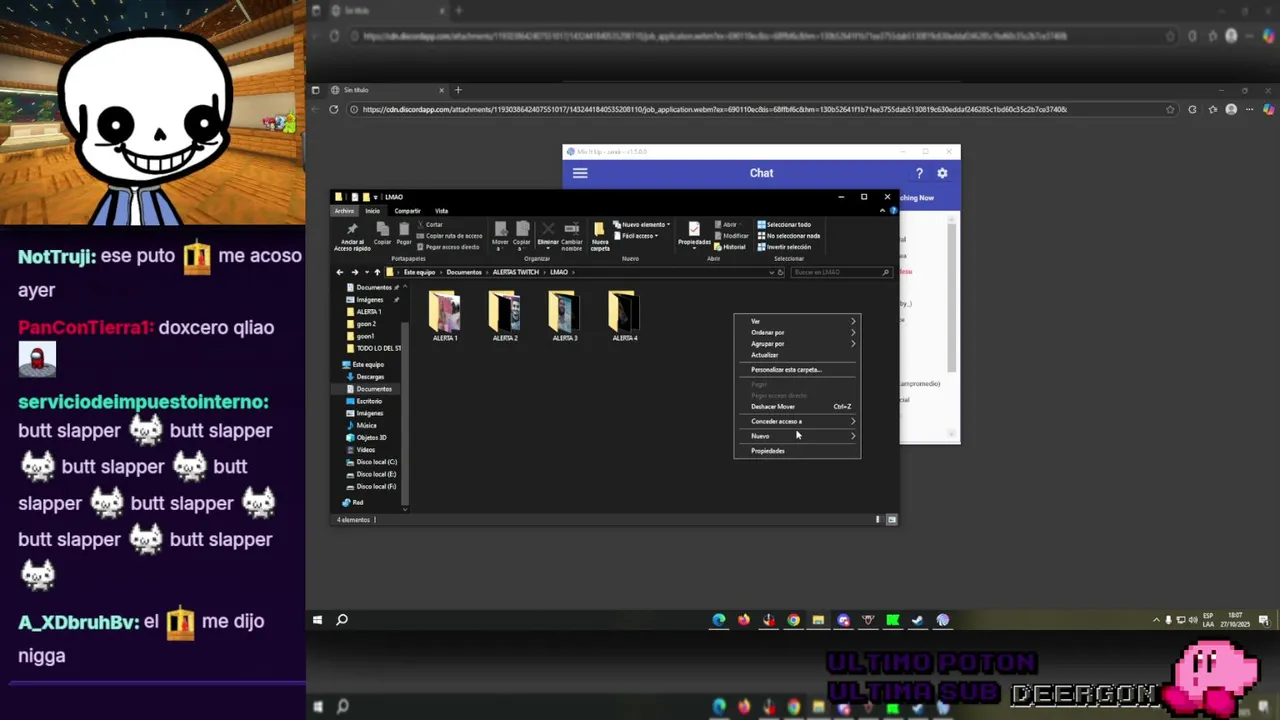The height and width of the screenshot is (720, 1280).
Task: Open the Nuevo submenu in context menu
Action: point(797,436)
